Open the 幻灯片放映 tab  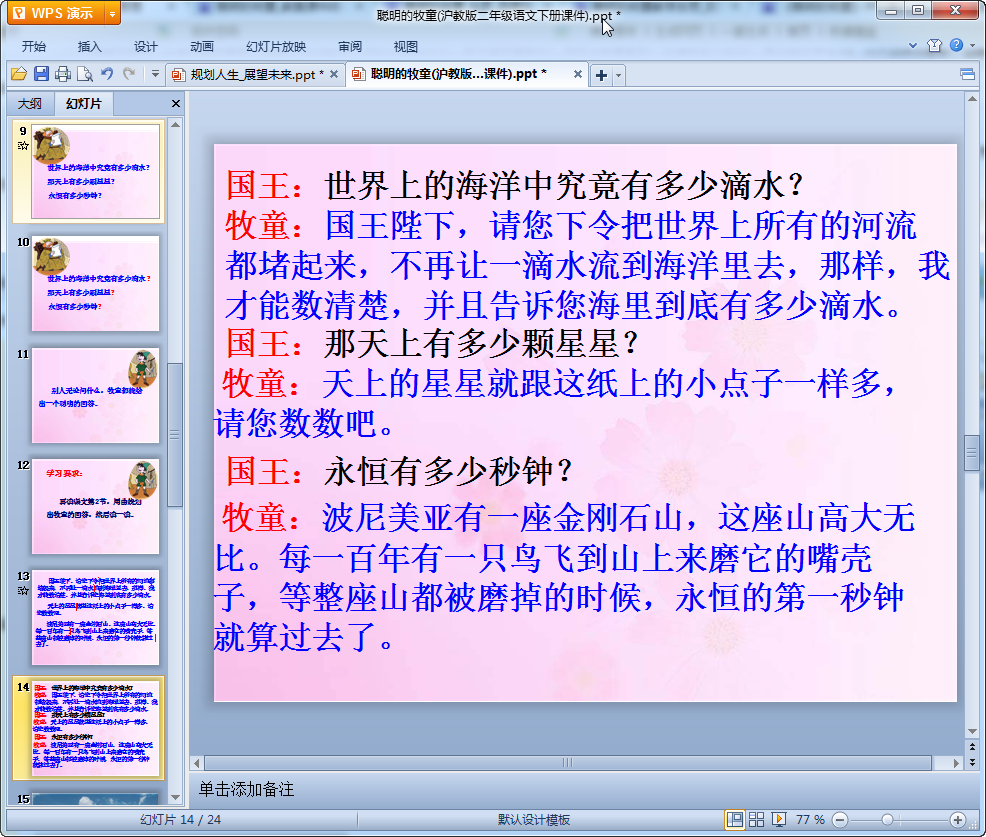pos(276,47)
